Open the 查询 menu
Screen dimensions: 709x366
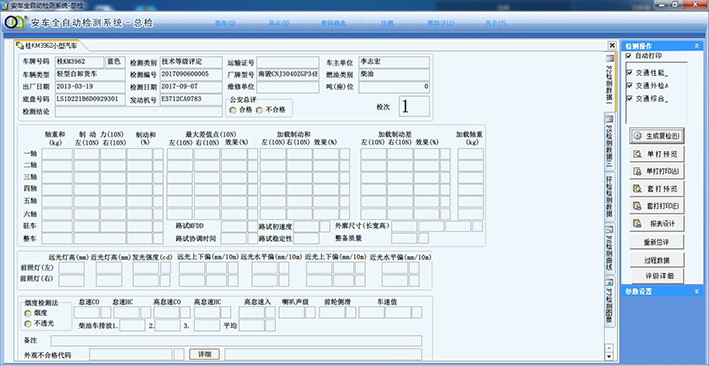pyautogui.click(x=225, y=23)
